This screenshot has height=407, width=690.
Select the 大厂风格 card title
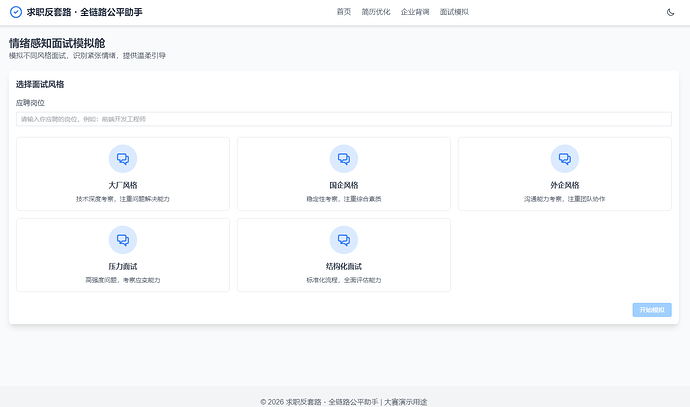pos(123,185)
